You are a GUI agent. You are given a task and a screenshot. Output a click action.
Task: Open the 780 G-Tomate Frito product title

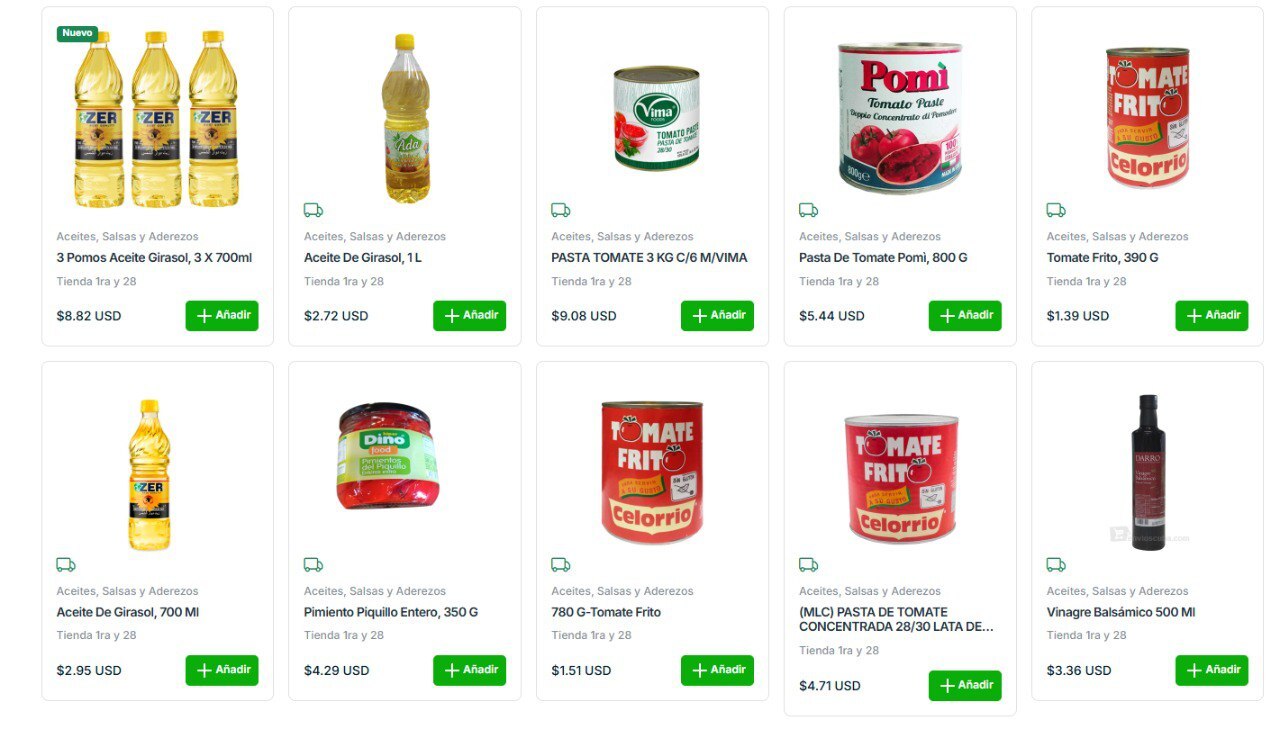pyautogui.click(x=606, y=612)
